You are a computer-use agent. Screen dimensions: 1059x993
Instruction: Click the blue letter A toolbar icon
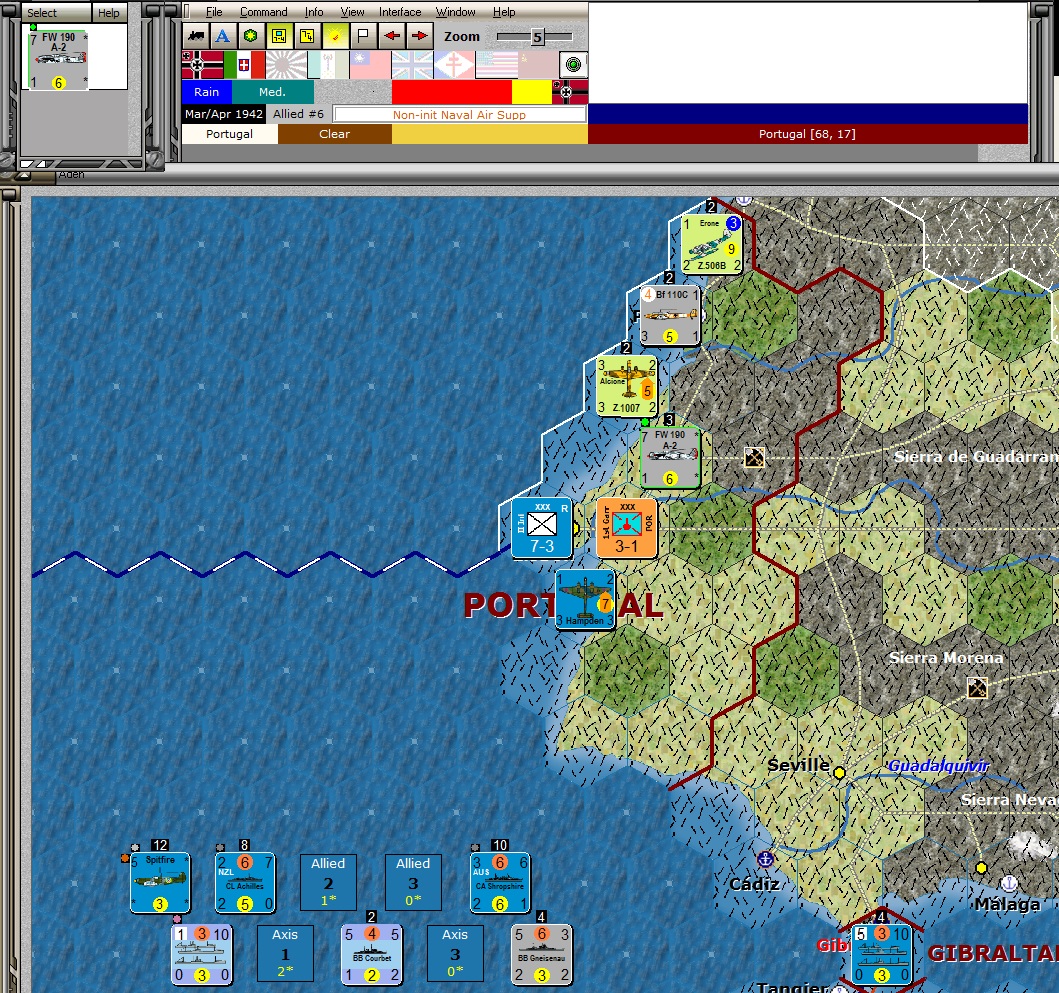coord(222,36)
